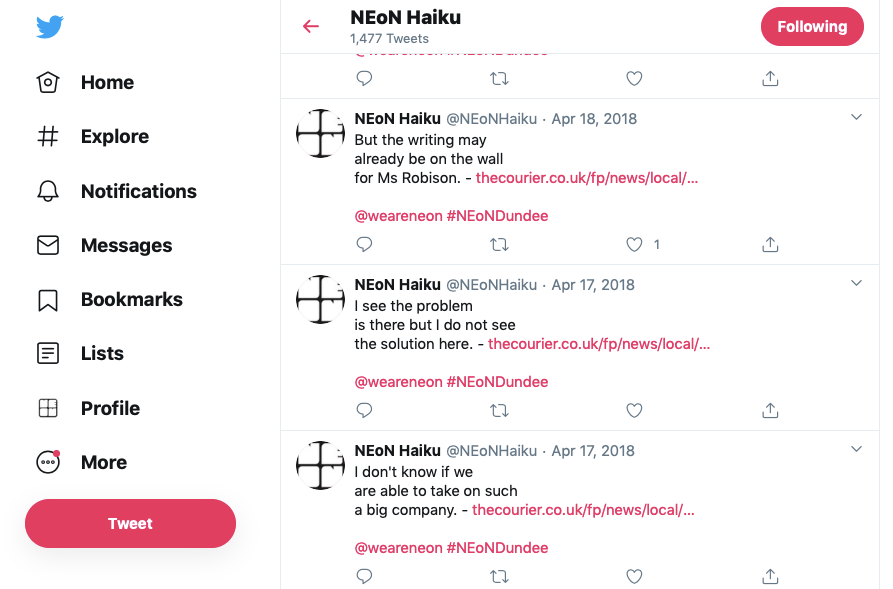
Task: Like the tweet about Ms Robison
Action: (634, 244)
